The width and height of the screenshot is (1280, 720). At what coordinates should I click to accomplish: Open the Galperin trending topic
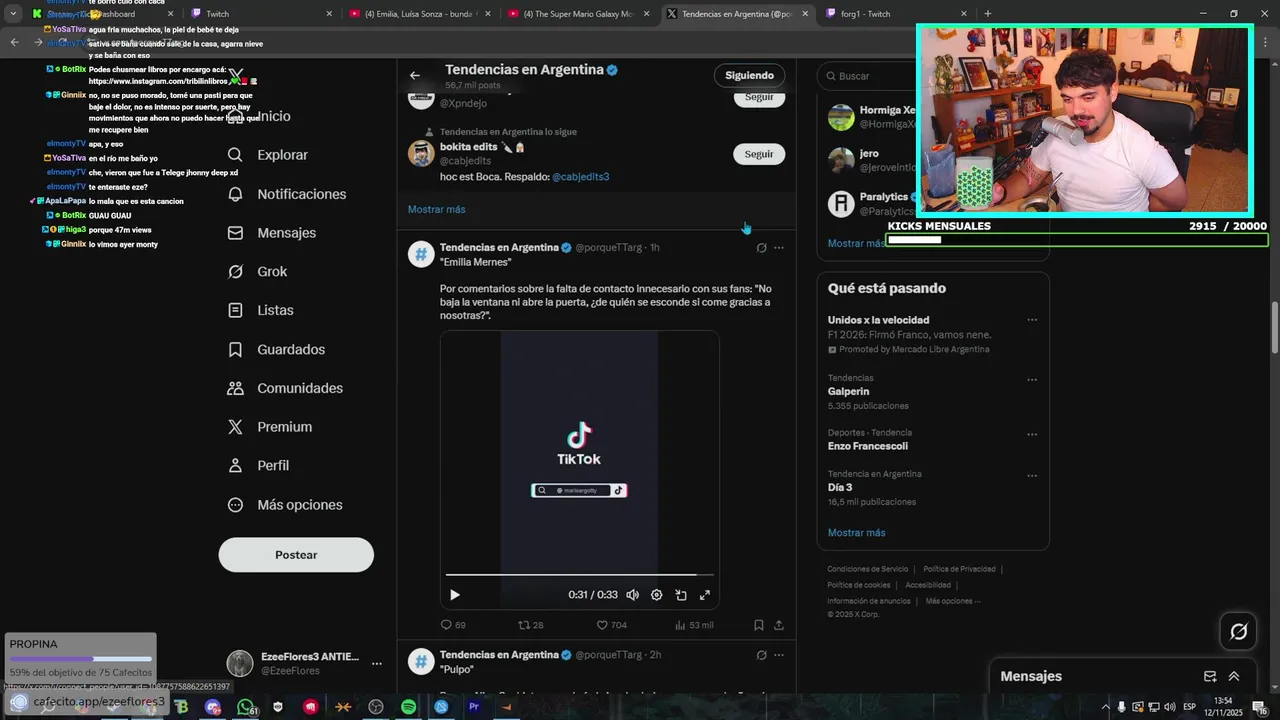(x=848, y=392)
